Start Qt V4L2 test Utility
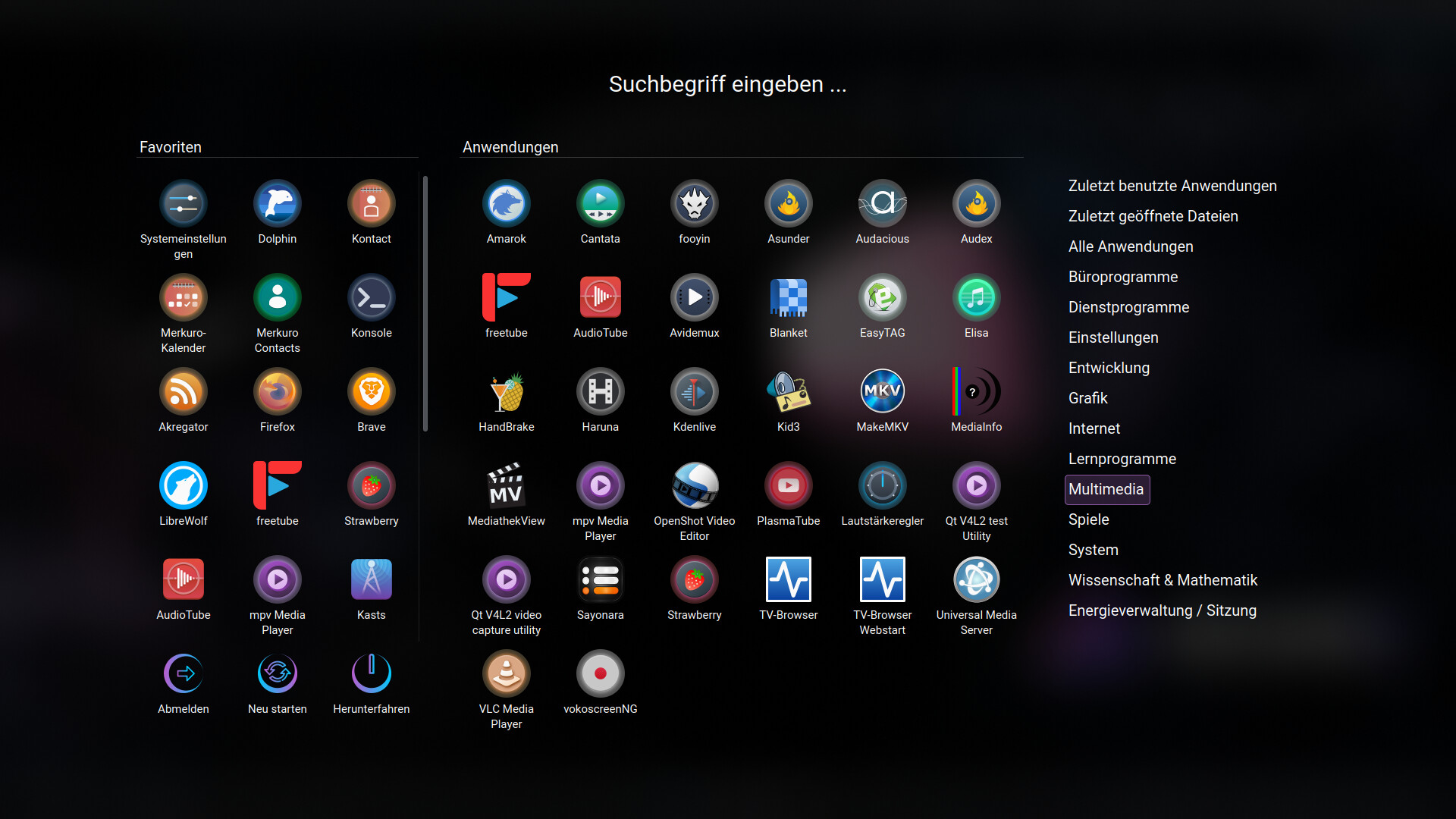 [x=977, y=500]
